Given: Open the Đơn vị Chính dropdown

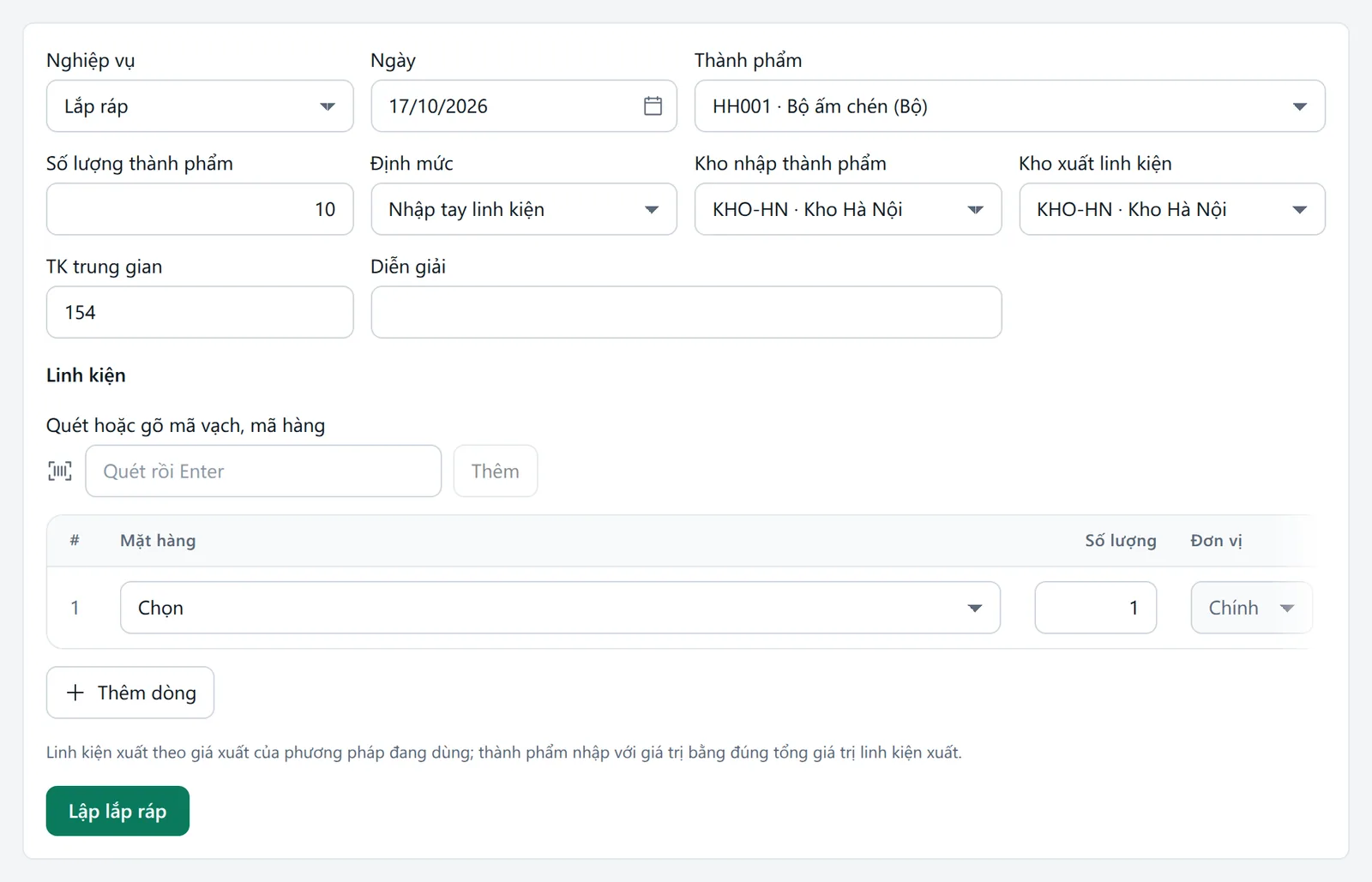Looking at the screenshot, I should click(x=1251, y=608).
